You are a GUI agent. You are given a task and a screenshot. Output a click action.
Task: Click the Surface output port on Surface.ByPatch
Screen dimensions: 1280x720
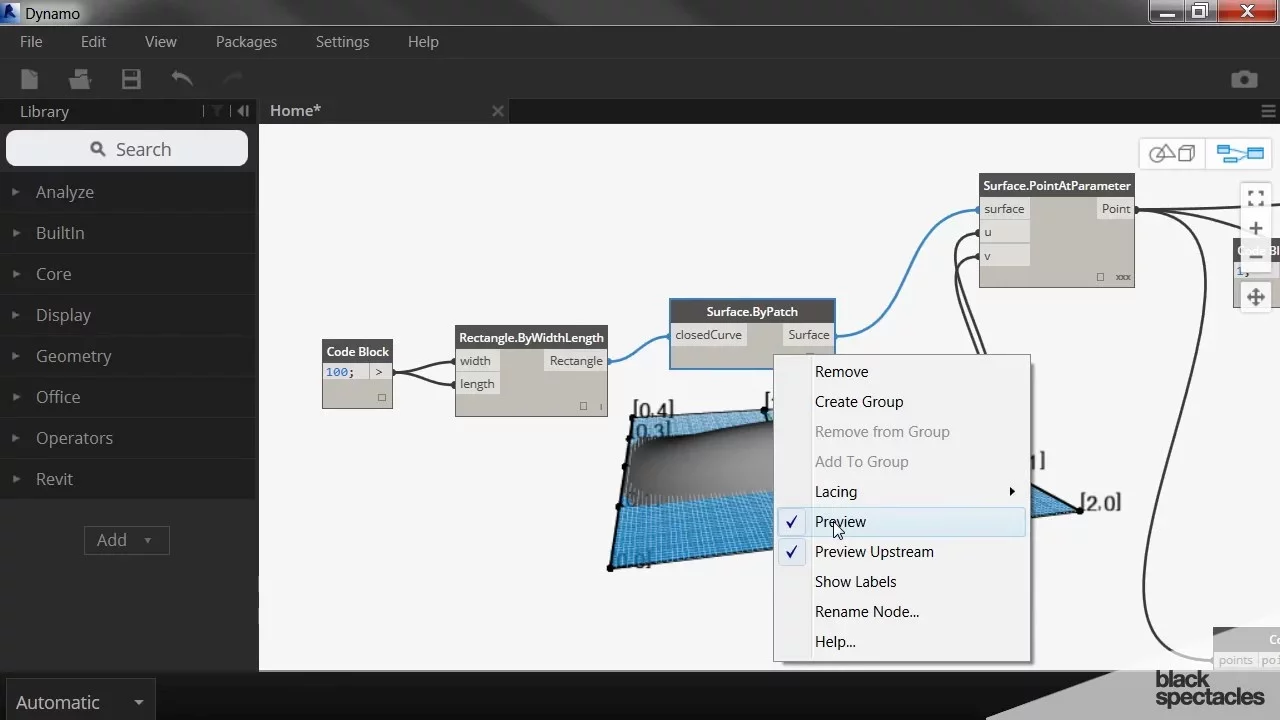(x=809, y=335)
